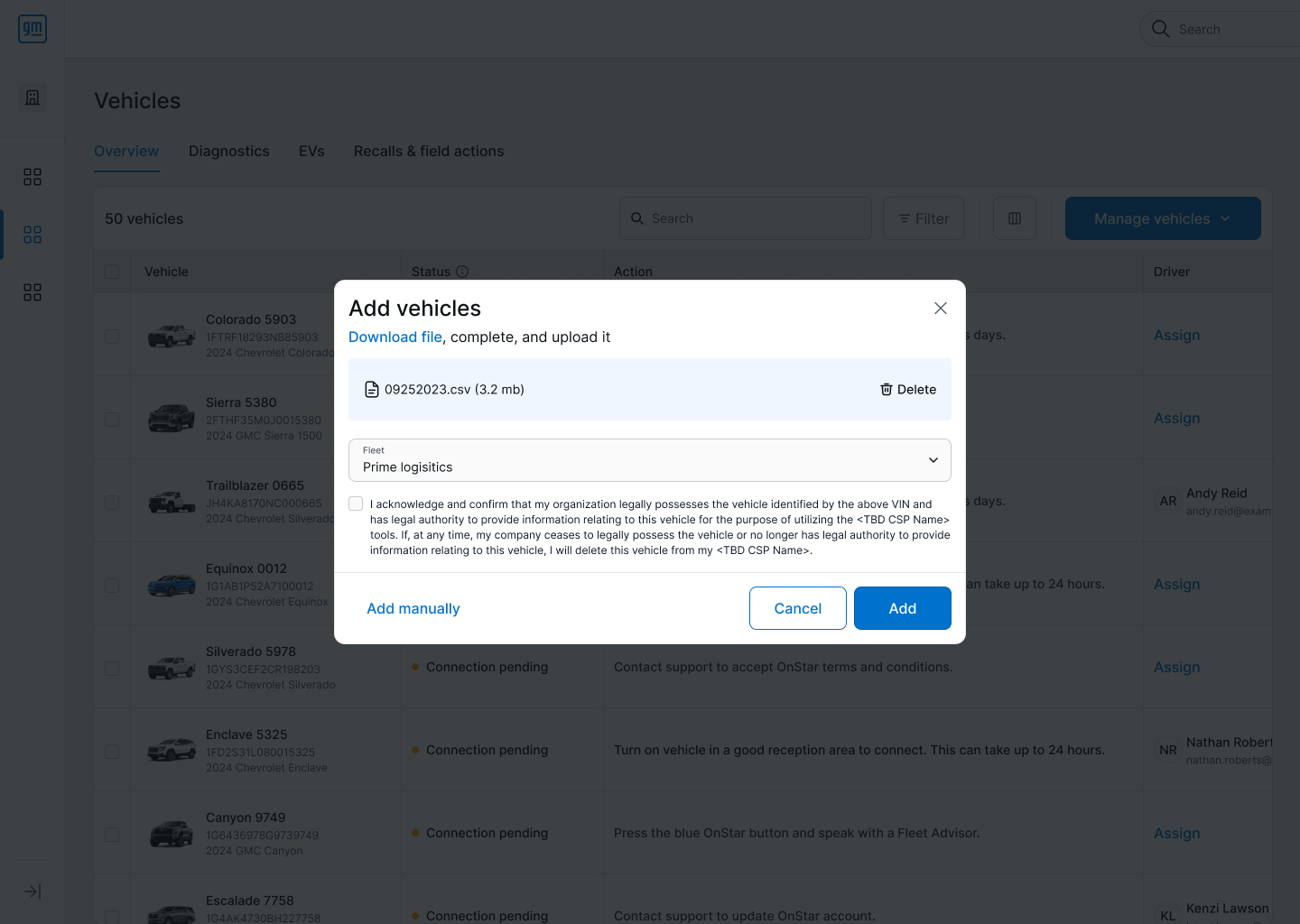
Task: Select the Sierra 5380 row checkbox
Action: pyautogui.click(x=112, y=420)
